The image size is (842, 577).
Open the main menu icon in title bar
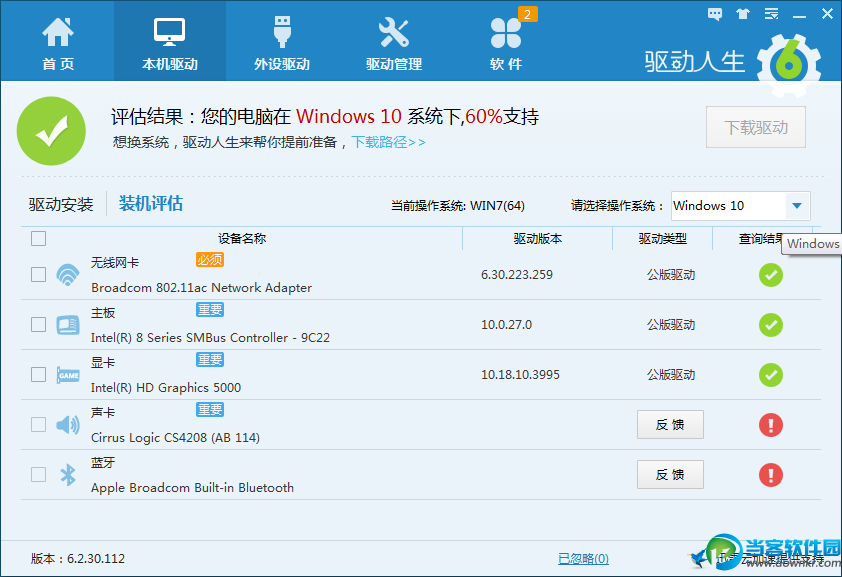coord(771,14)
